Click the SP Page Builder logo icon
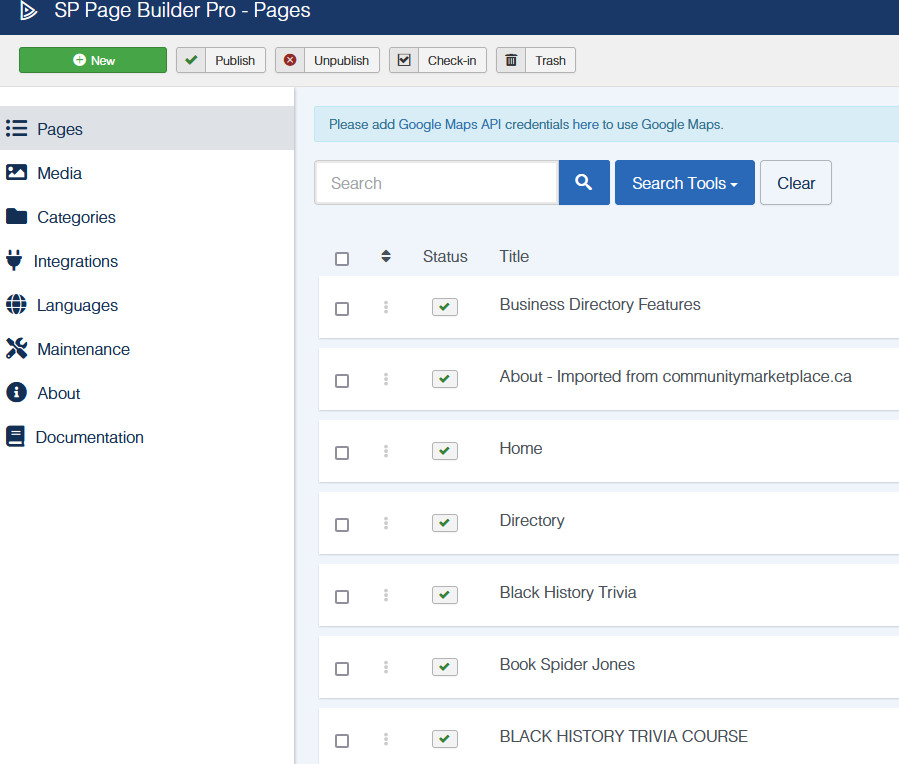 28,12
